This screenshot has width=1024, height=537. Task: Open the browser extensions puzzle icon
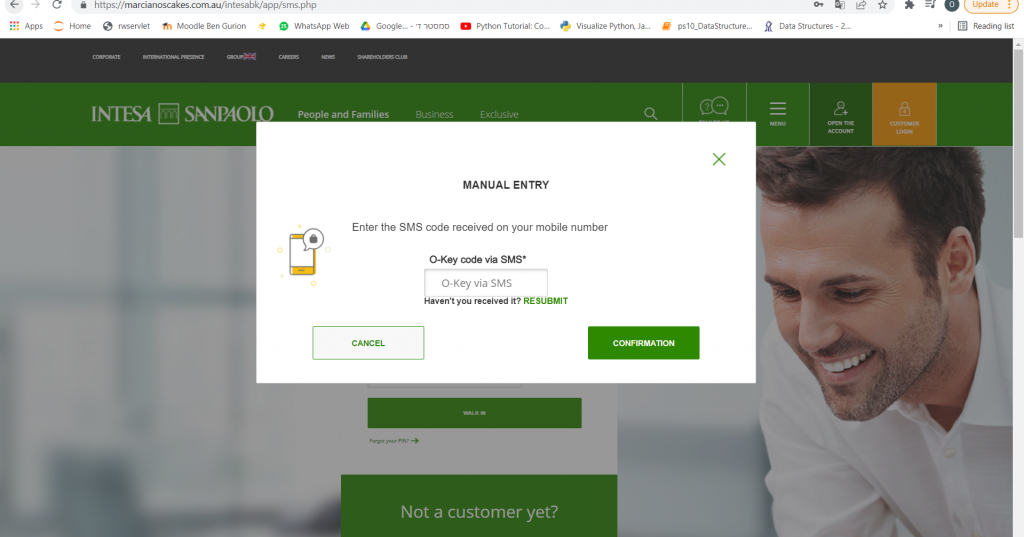pos(909,5)
